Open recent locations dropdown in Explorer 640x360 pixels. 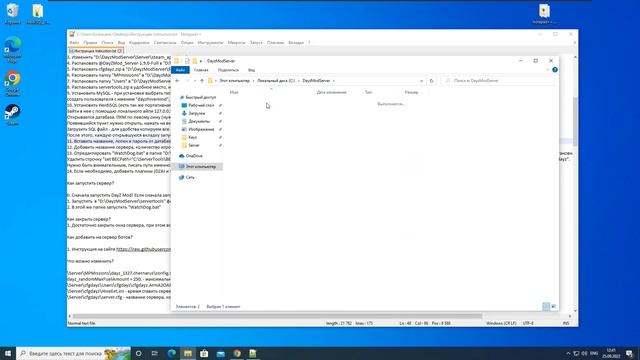pyautogui.click(x=195, y=81)
